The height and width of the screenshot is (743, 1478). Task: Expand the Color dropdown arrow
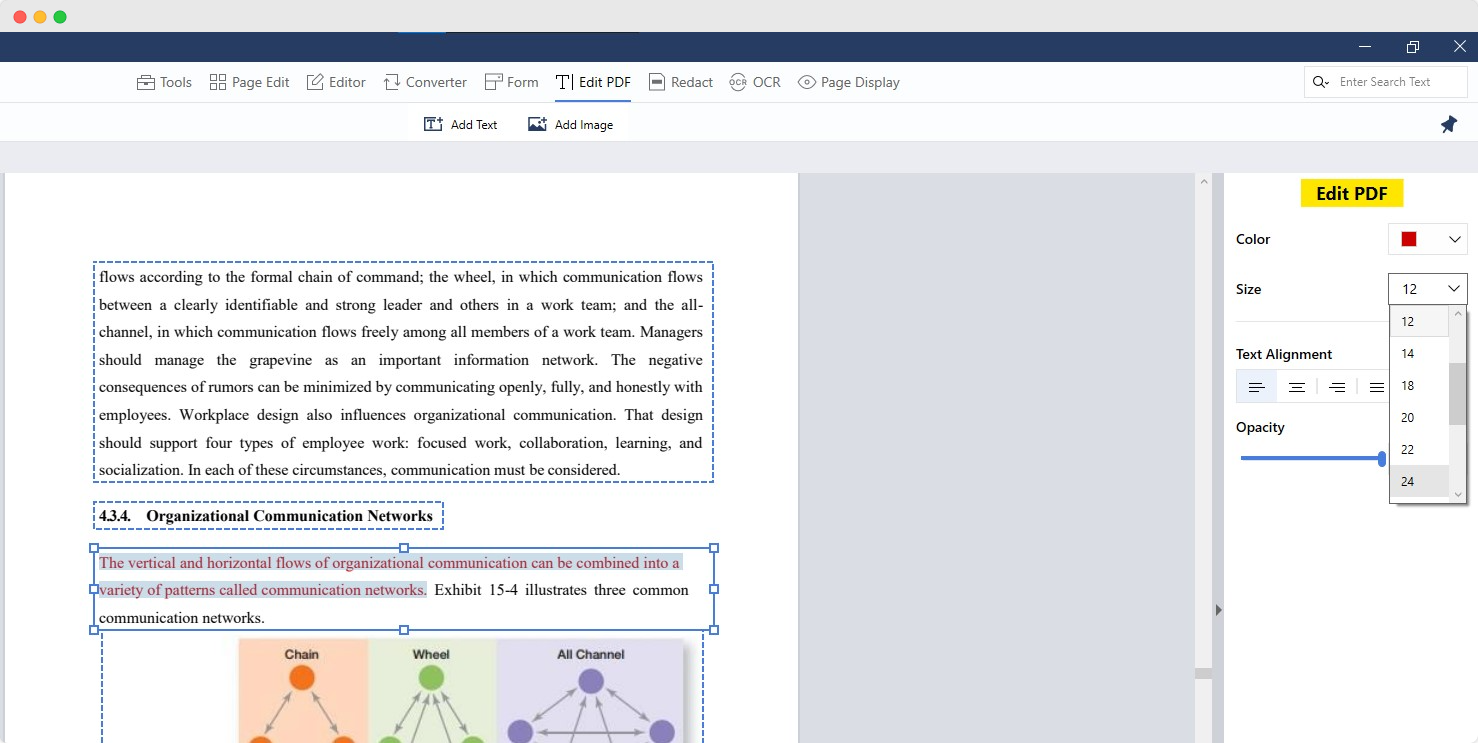[x=1454, y=239]
